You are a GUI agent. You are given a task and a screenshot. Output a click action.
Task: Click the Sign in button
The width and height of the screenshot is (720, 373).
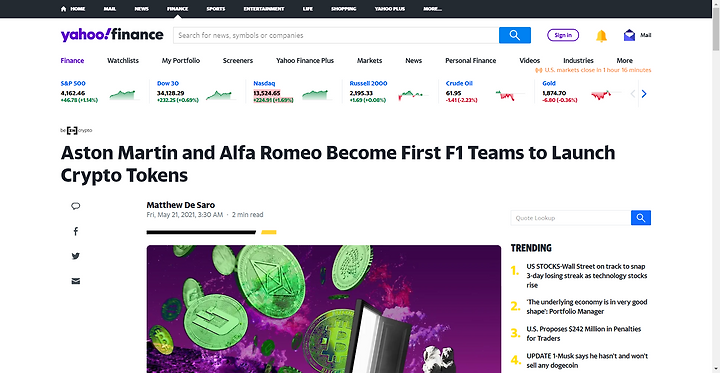pos(563,35)
